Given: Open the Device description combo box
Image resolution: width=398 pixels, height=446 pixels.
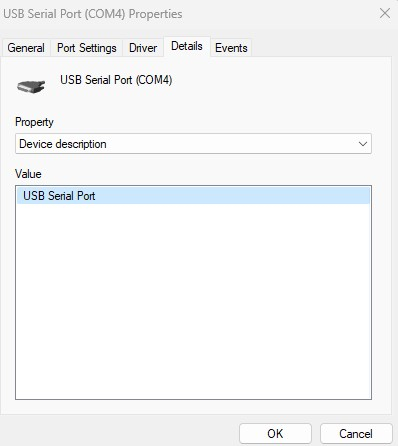Looking at the screenshot, I should (193, 144).
